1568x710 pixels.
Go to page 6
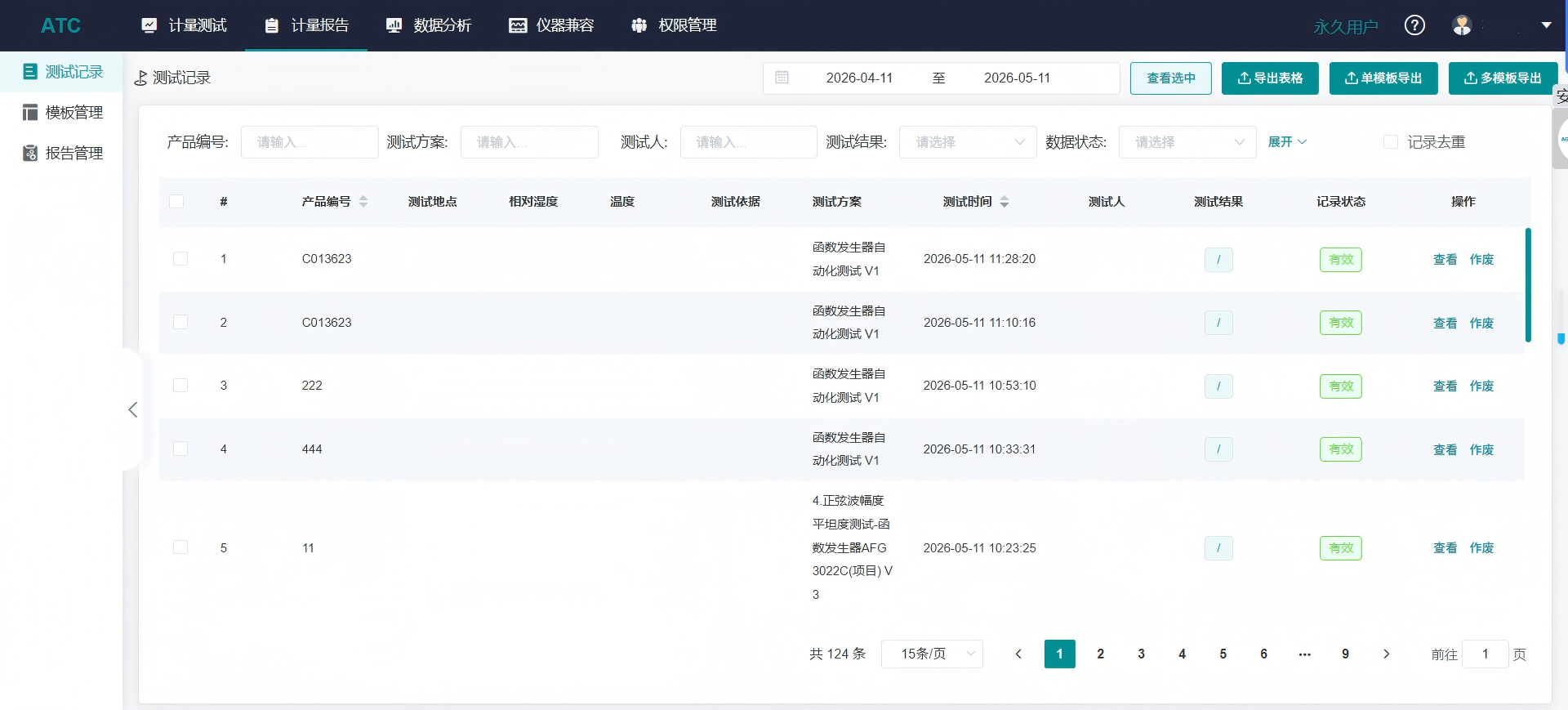pos(1263,654)
